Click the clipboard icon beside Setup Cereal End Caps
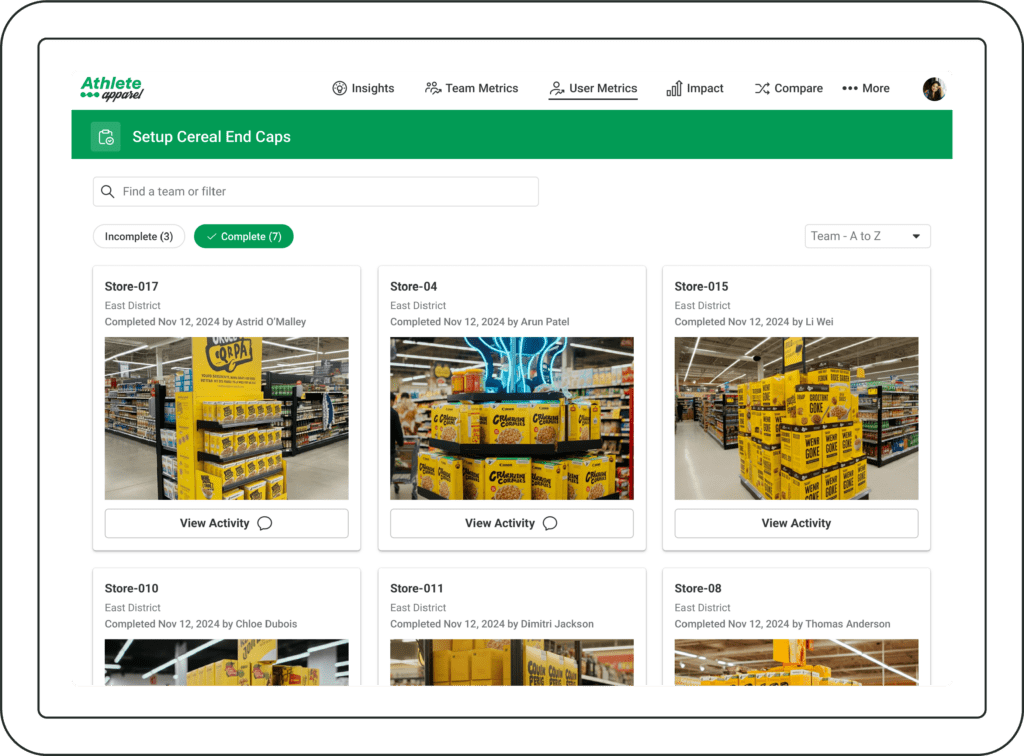 tap(106, 137)
